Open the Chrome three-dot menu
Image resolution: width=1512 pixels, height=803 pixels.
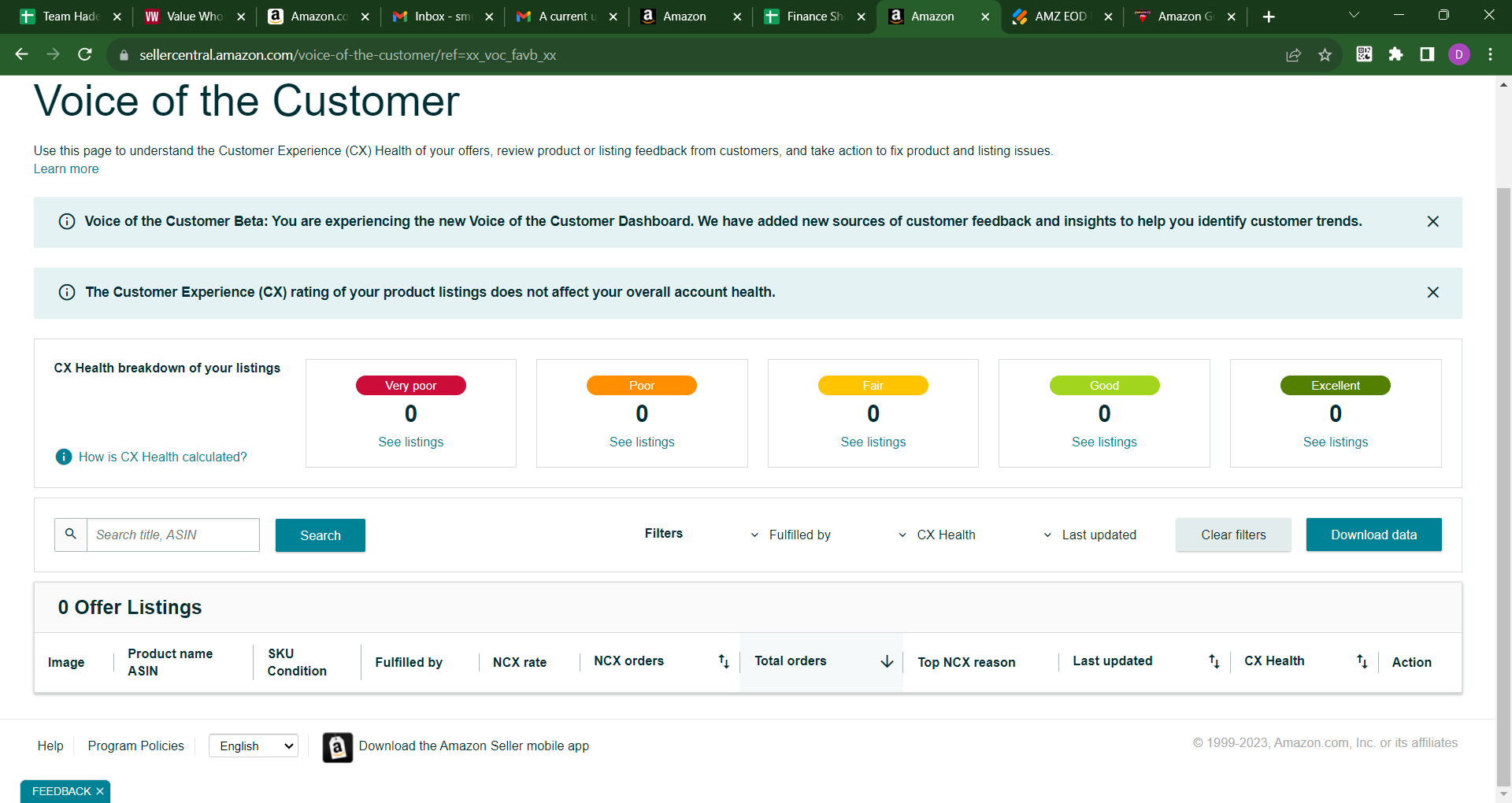(x=1490, y=54)
